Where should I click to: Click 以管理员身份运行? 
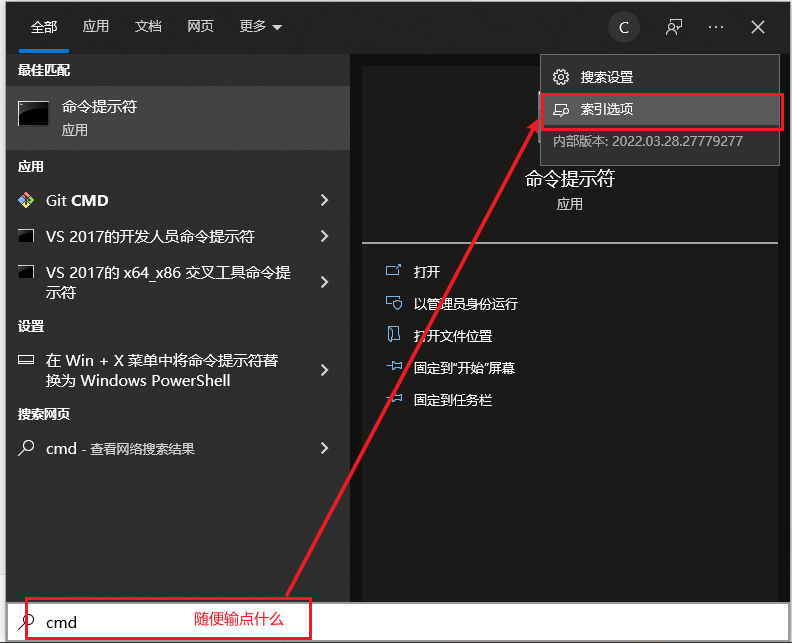coord(465,304)
